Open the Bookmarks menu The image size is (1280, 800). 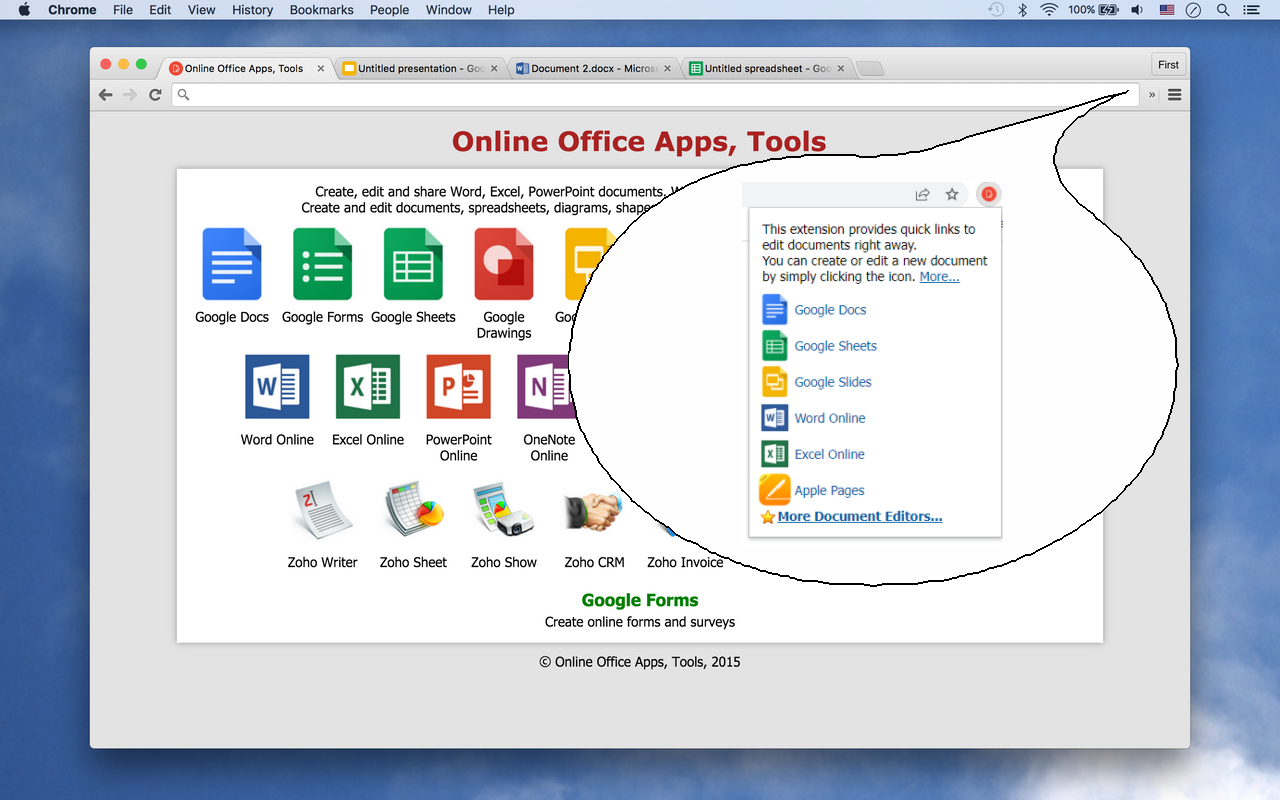click(x=321, y=10)
